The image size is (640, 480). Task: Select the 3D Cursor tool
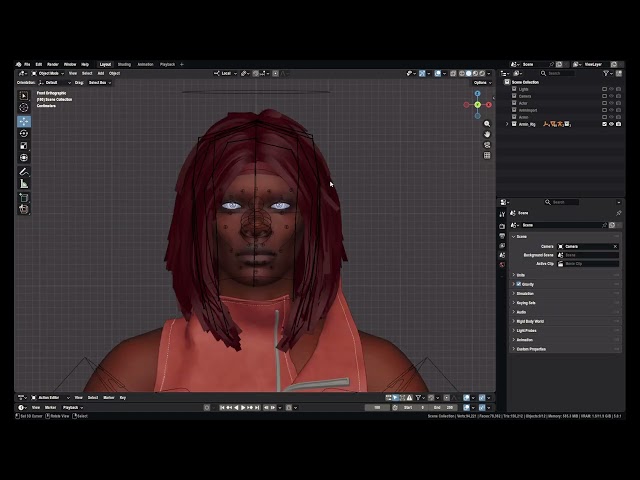(x=24, y=108)
